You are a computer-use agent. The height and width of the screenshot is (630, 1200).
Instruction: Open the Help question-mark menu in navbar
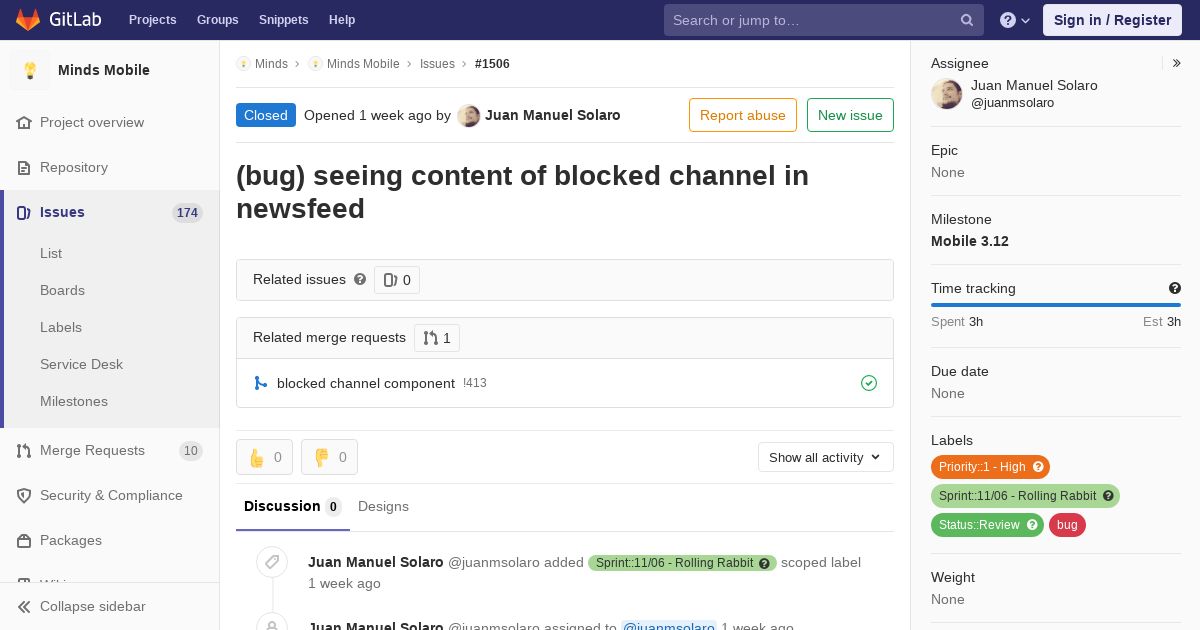pos(1015,20)
